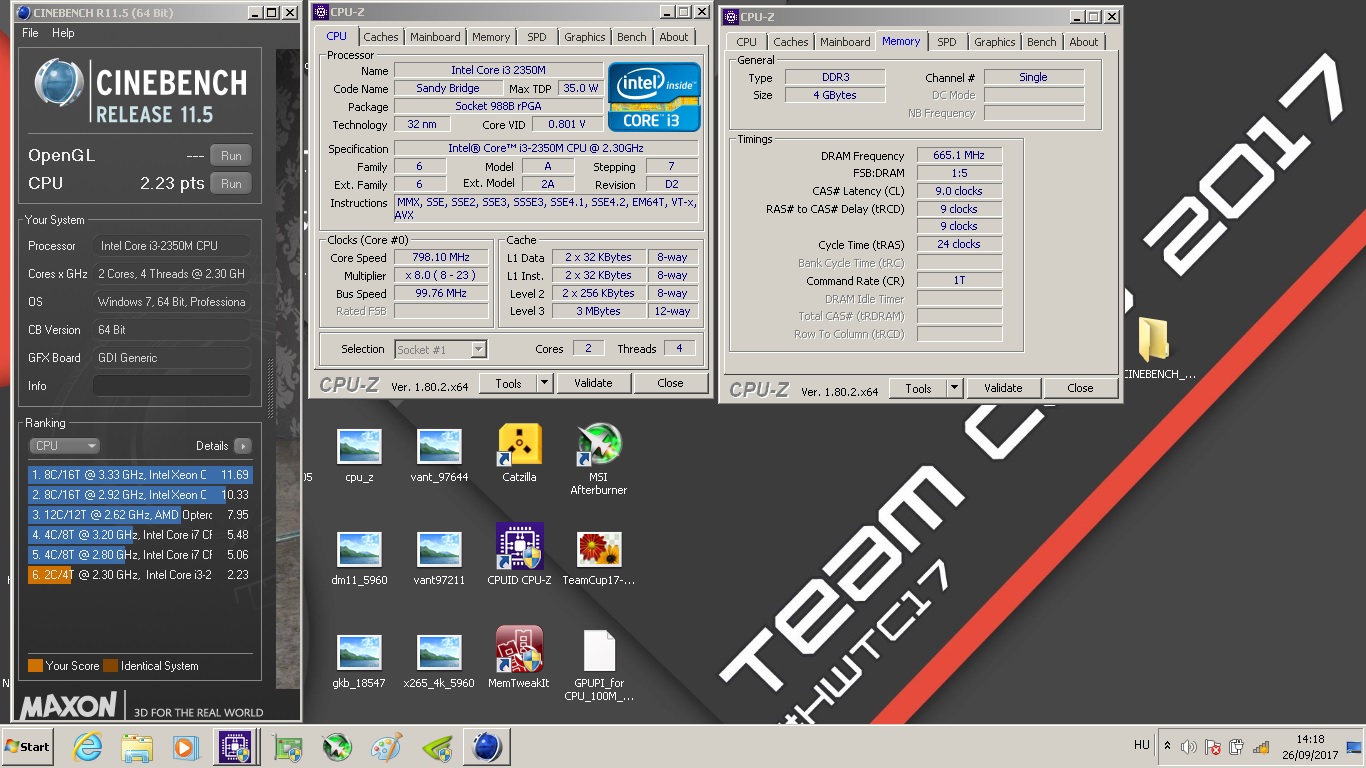
Task: Open the File menu in Cinebench
Action: (x=30, y=33)
